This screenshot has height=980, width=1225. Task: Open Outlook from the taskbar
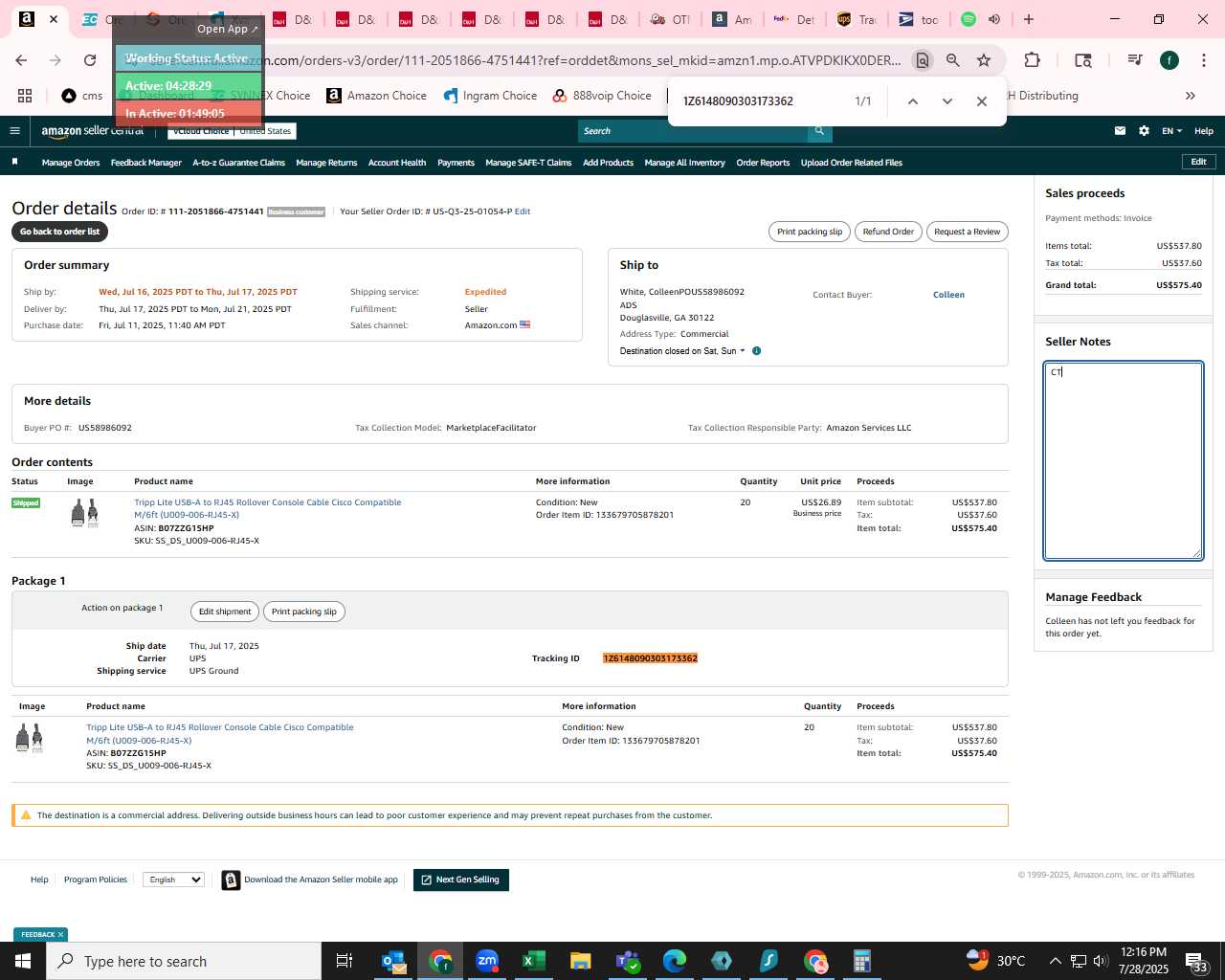393,961
